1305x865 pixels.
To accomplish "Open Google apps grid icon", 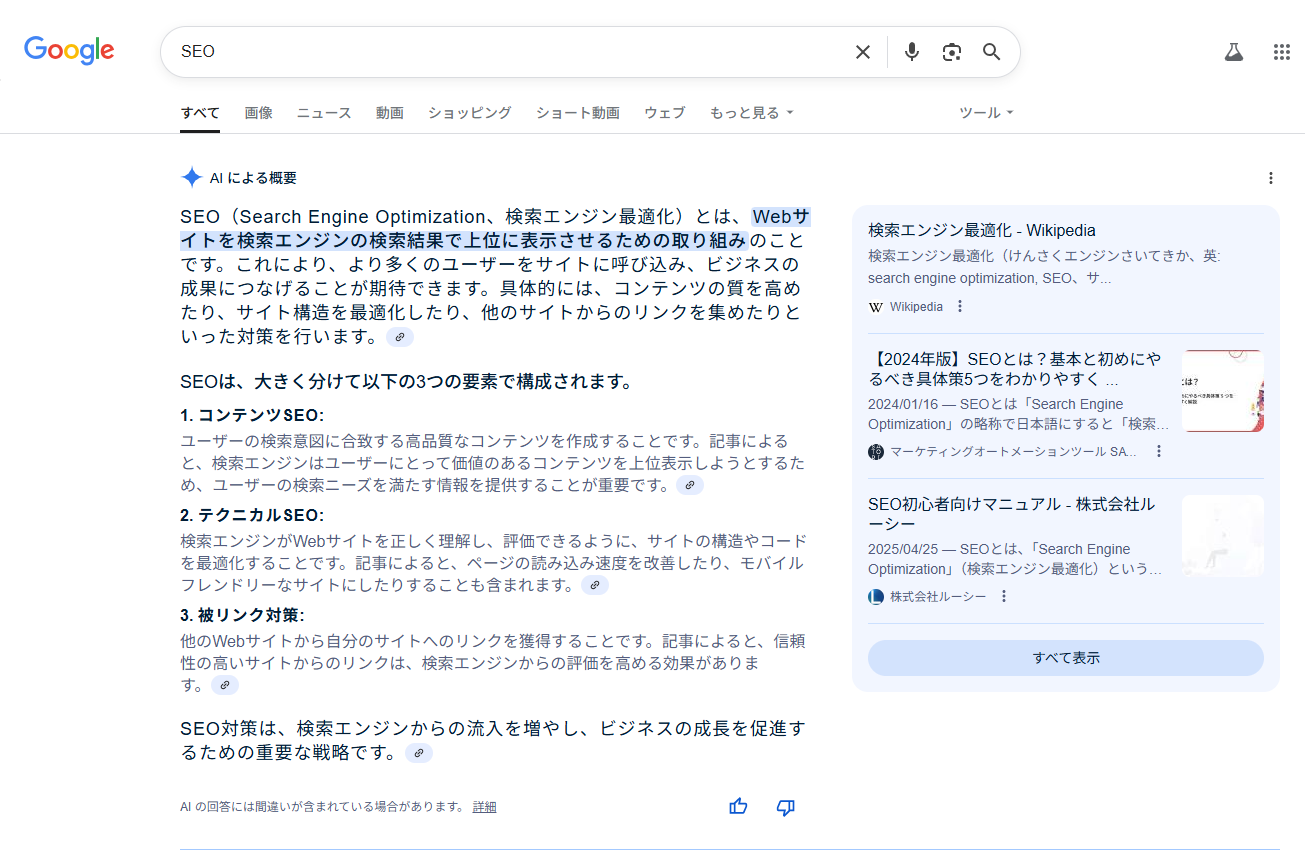I will 1282,52.
